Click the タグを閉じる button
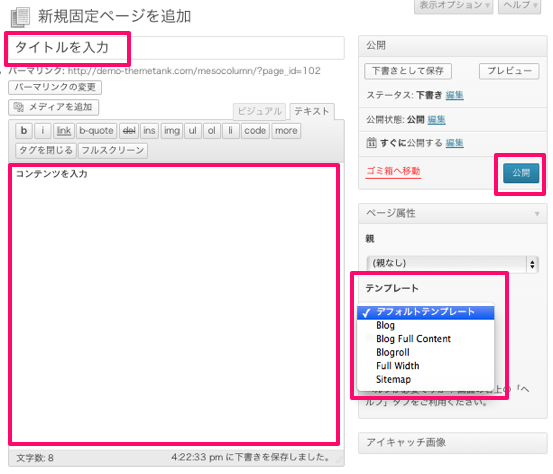This screenshot has height=474, width=553. click(x=46, y=151)
